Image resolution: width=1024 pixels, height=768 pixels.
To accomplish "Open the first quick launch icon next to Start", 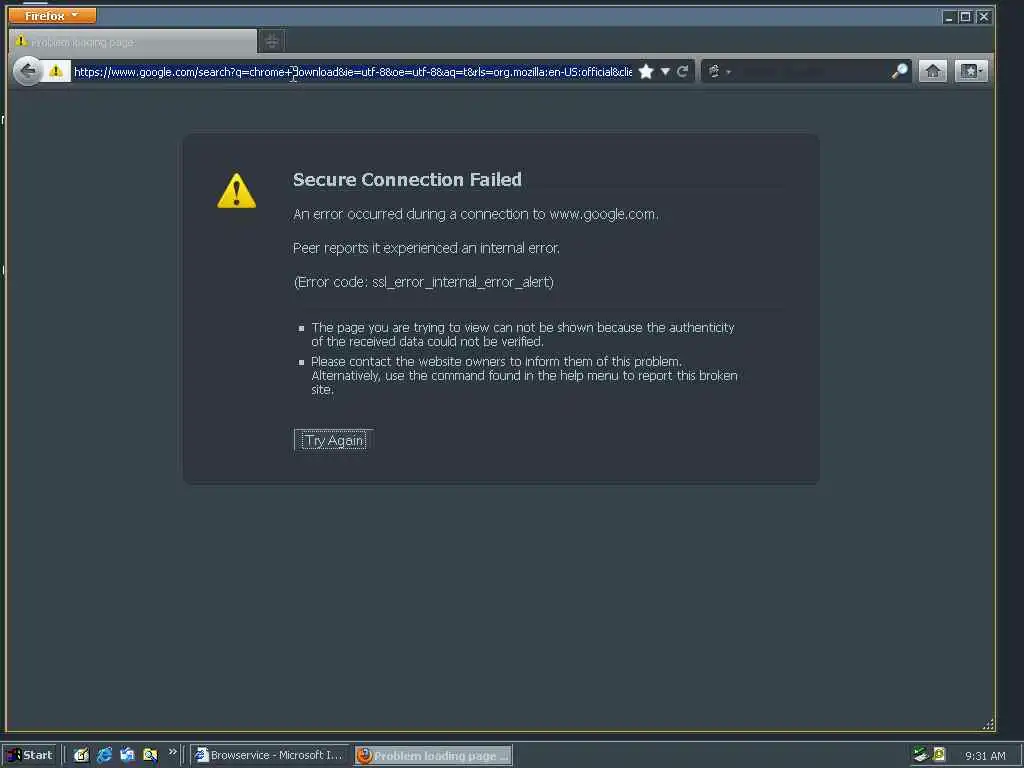I will coord(81,755).
